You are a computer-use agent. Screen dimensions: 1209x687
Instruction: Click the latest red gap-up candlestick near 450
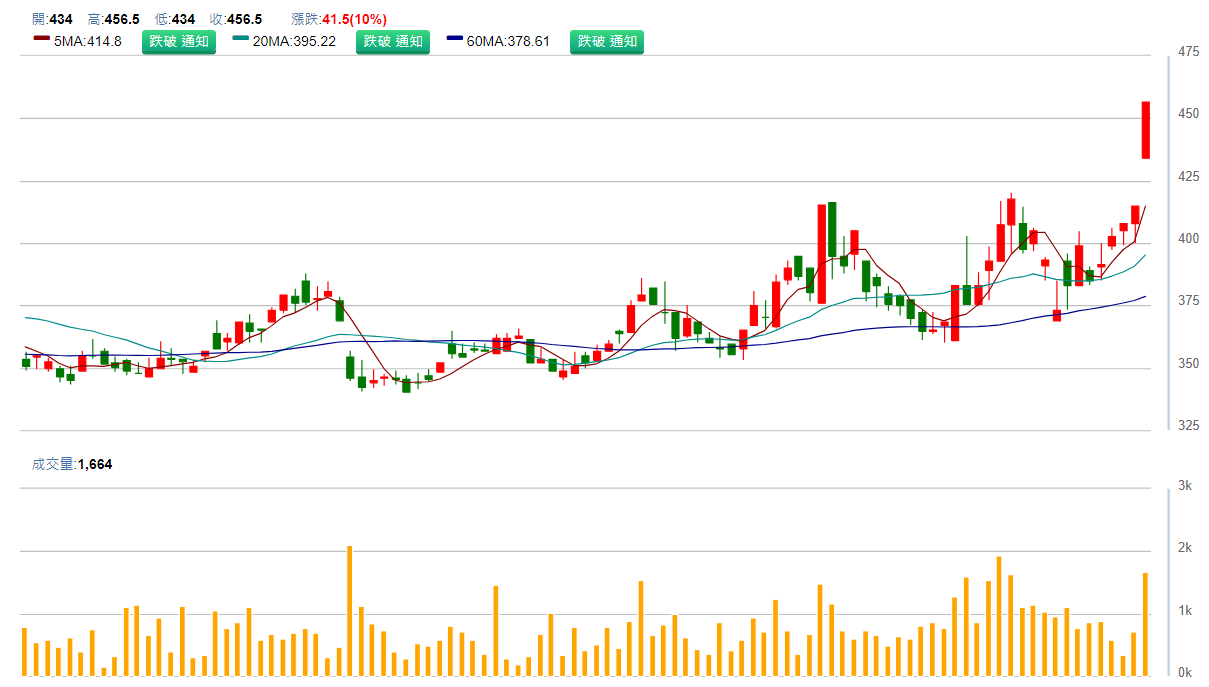pyautogui.click(x=1146, y=130)
